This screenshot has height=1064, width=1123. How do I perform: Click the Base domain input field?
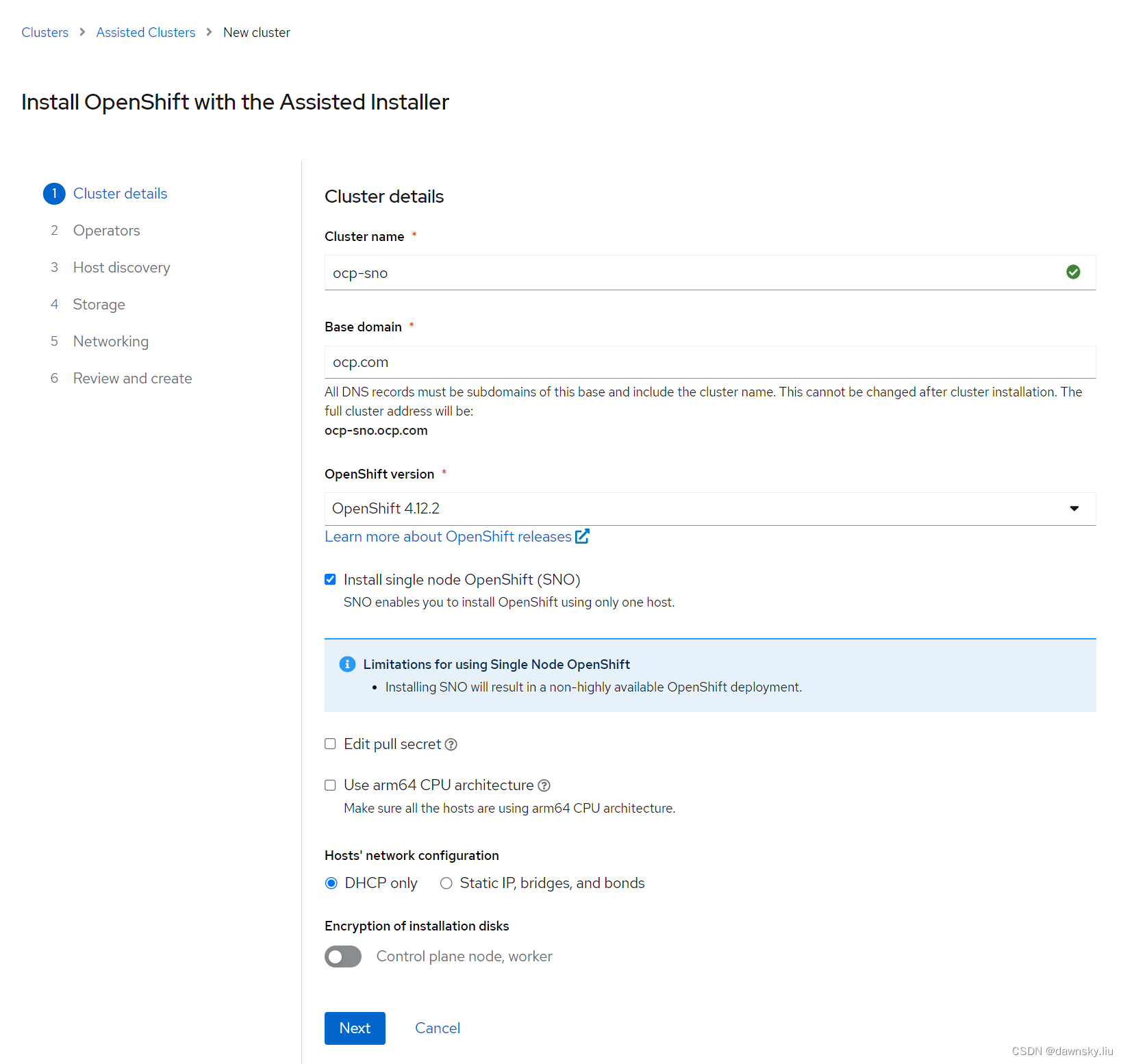[x=710, y=362]
